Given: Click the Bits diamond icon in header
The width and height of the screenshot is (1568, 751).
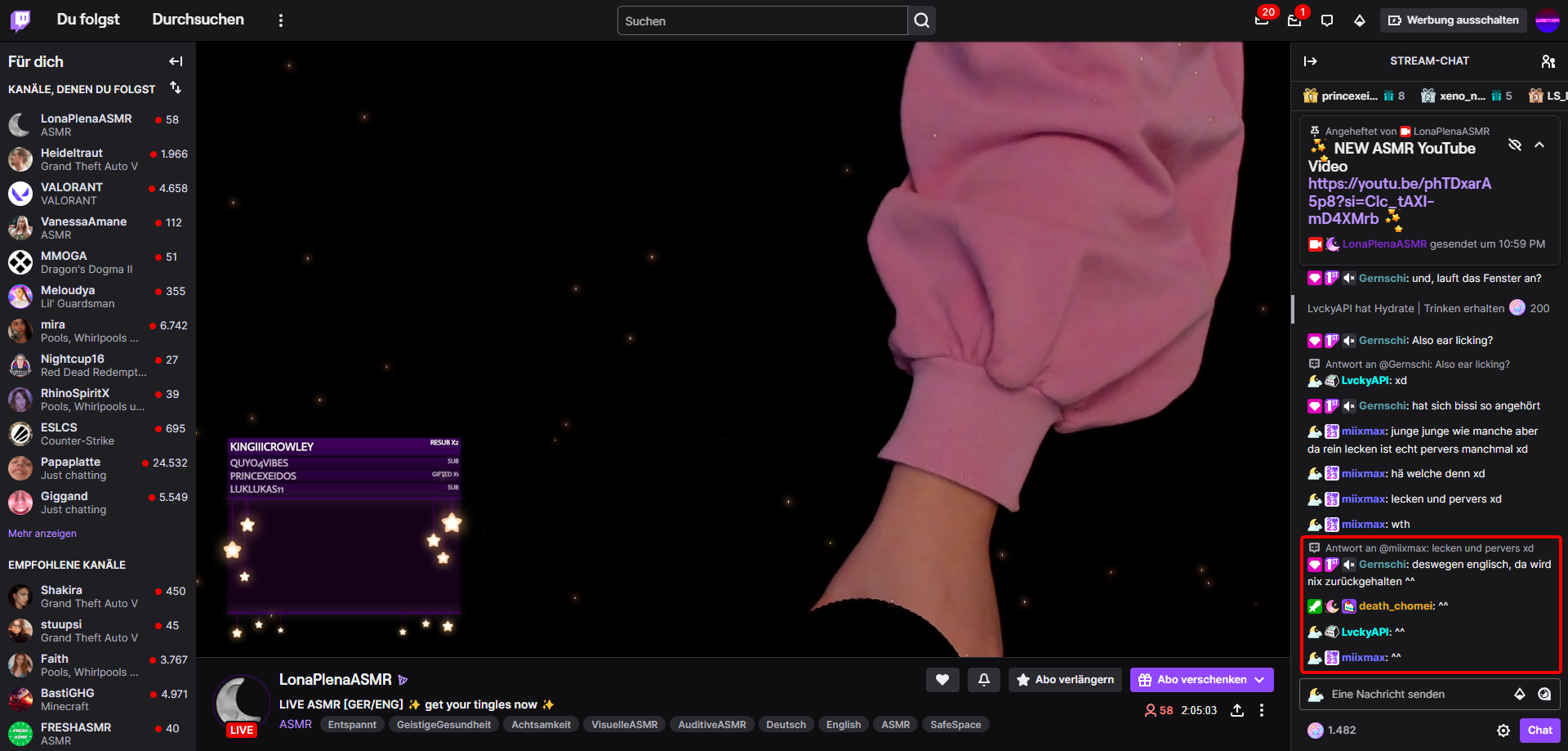Looking at the screenshot, I should (1360, 20).
